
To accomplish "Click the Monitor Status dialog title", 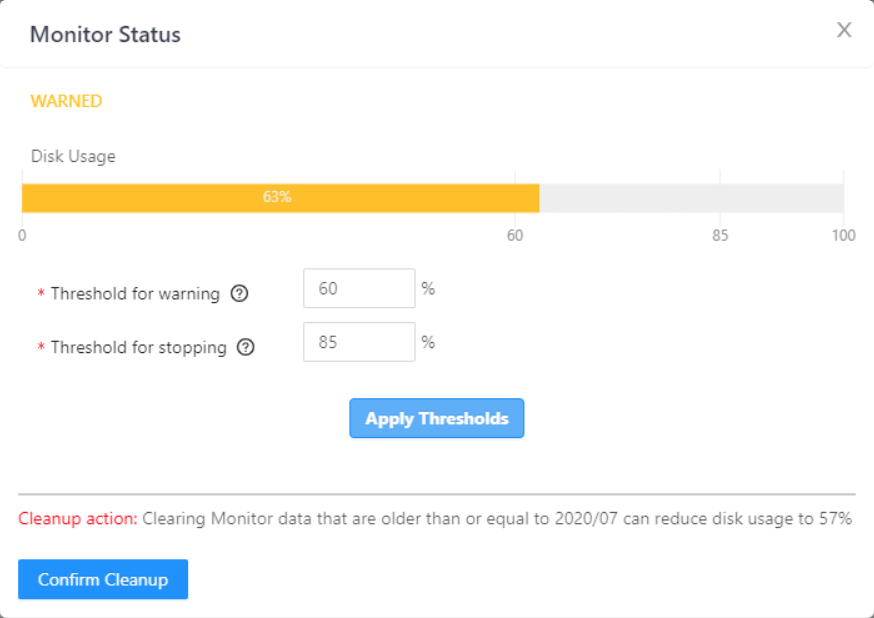I will click(x=105, y=34).
